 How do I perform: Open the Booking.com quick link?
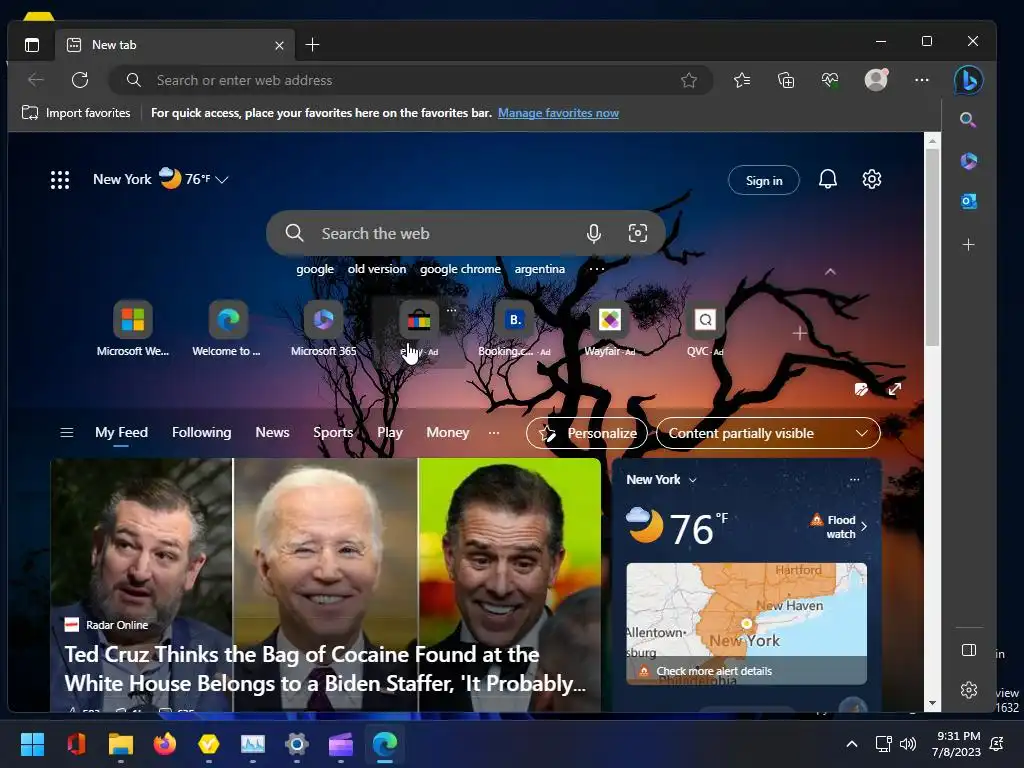(514, 329)
